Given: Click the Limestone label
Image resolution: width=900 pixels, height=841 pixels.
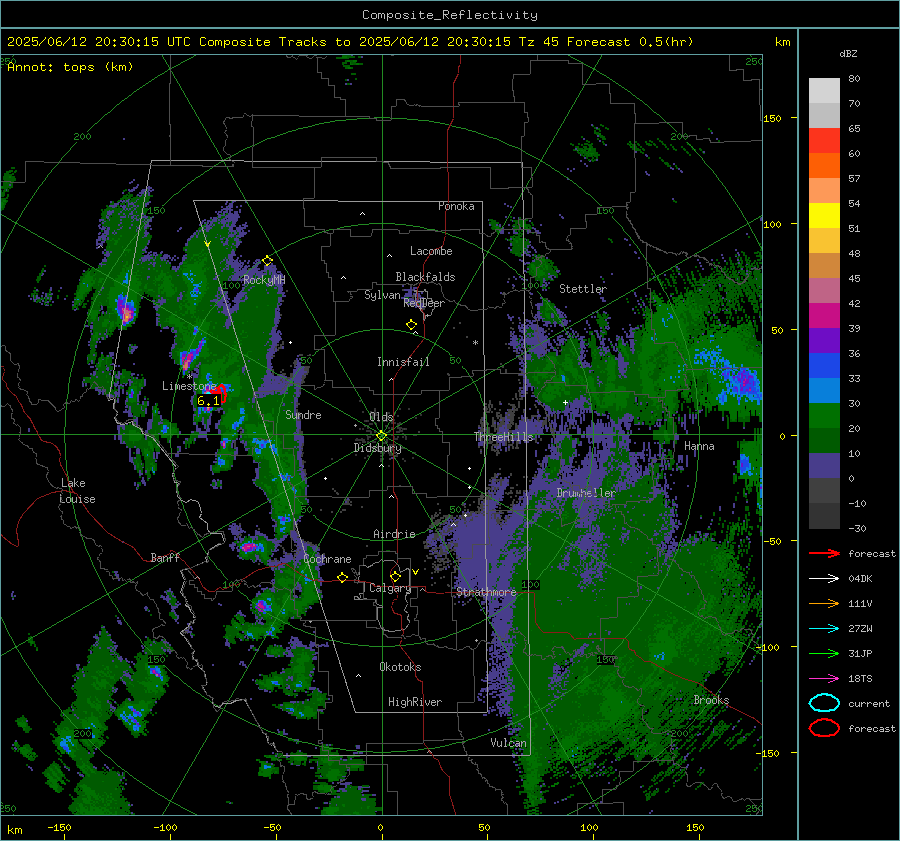Looking at the screenshot, I should click(189, 386).
